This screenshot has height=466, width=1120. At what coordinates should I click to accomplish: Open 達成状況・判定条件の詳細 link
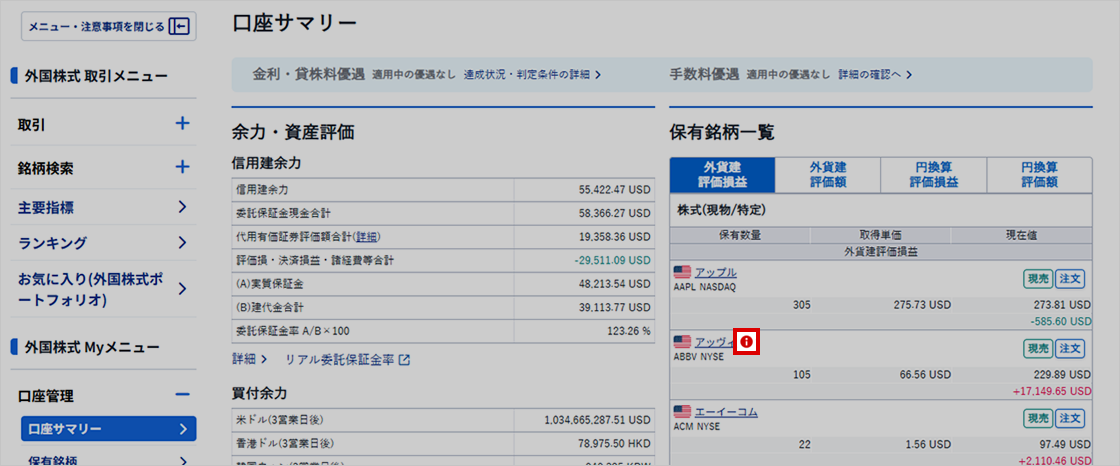click(531, 74)
